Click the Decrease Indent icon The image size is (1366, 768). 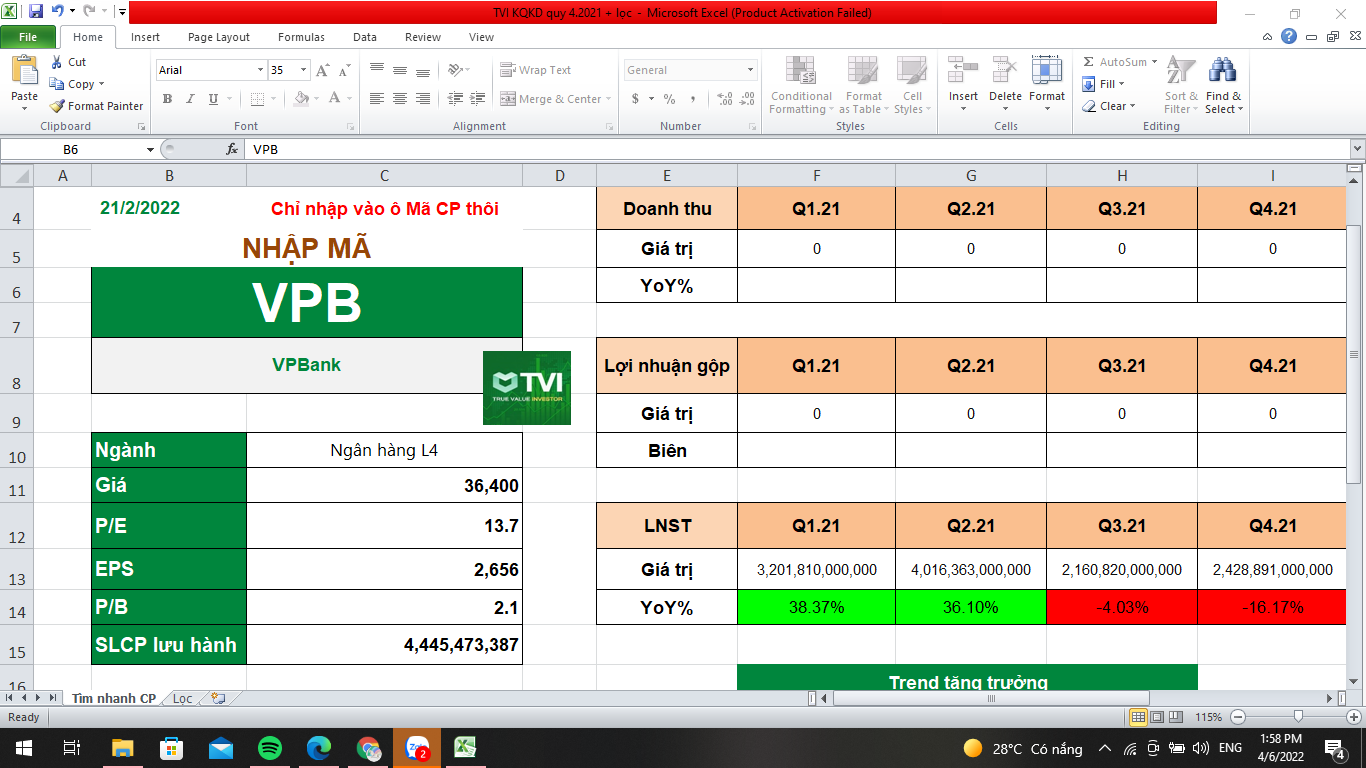[x=455, y=99]
